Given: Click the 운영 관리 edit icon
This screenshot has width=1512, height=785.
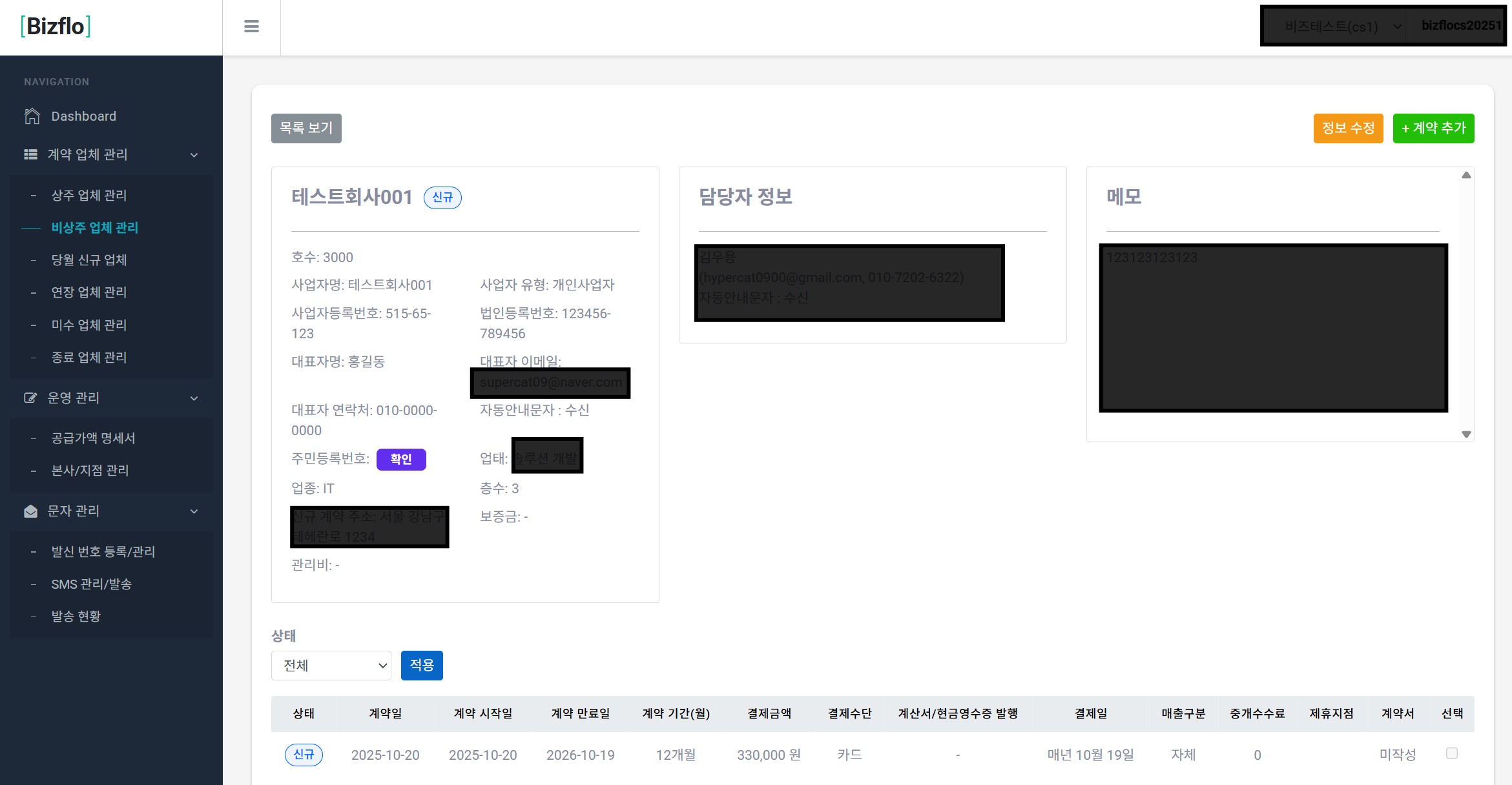Looking at the screenshot, I should (x=30, y=398).
